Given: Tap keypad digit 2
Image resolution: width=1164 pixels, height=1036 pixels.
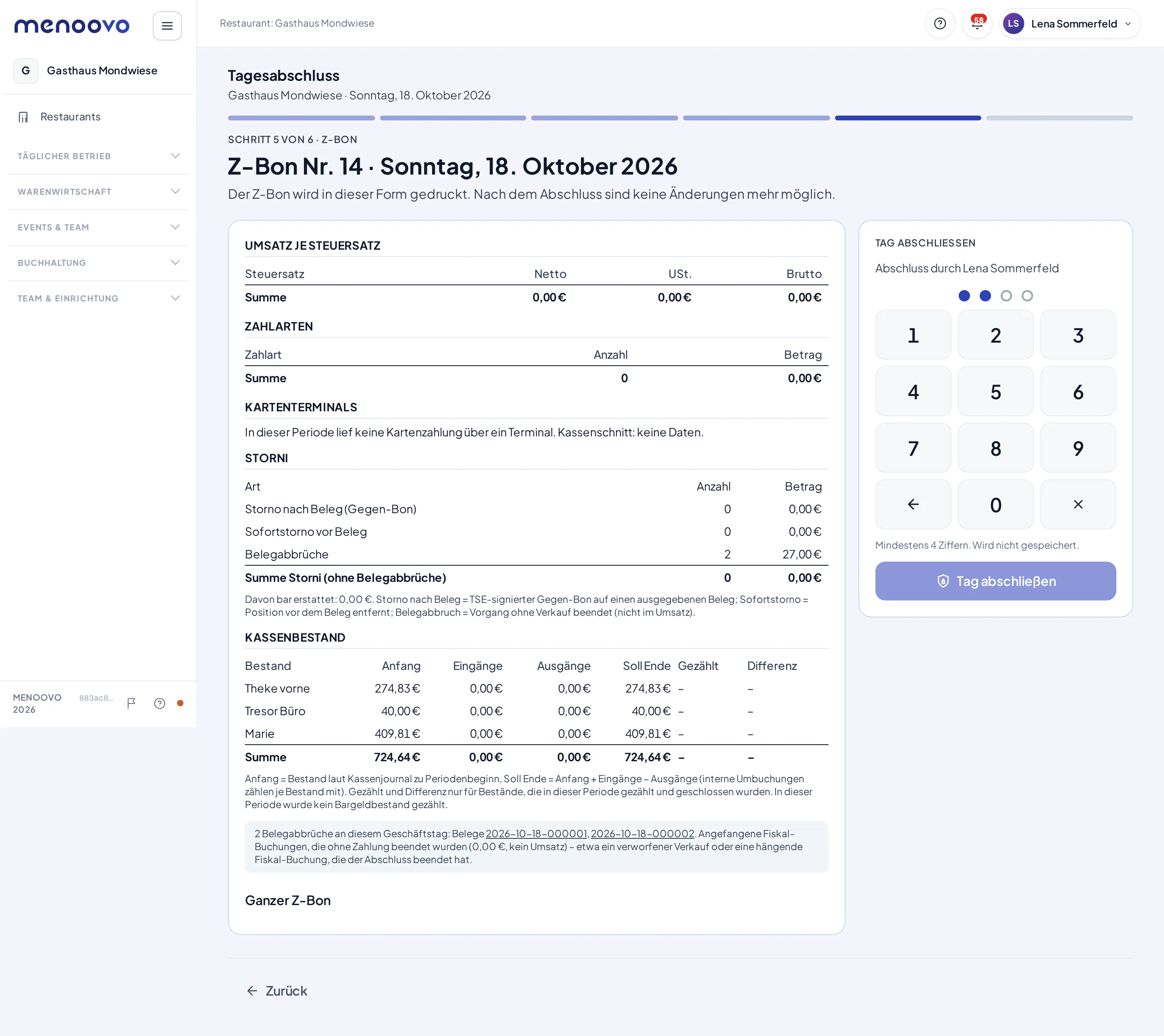Looking at the screenshot, I should click(995, 335).
